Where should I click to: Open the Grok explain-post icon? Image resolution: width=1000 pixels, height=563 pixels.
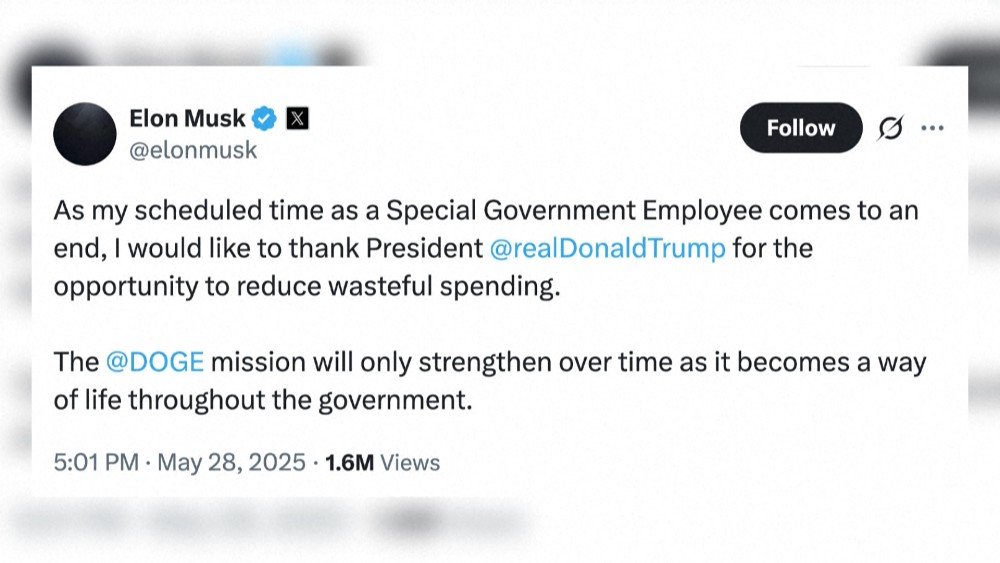tap(889, 128)
